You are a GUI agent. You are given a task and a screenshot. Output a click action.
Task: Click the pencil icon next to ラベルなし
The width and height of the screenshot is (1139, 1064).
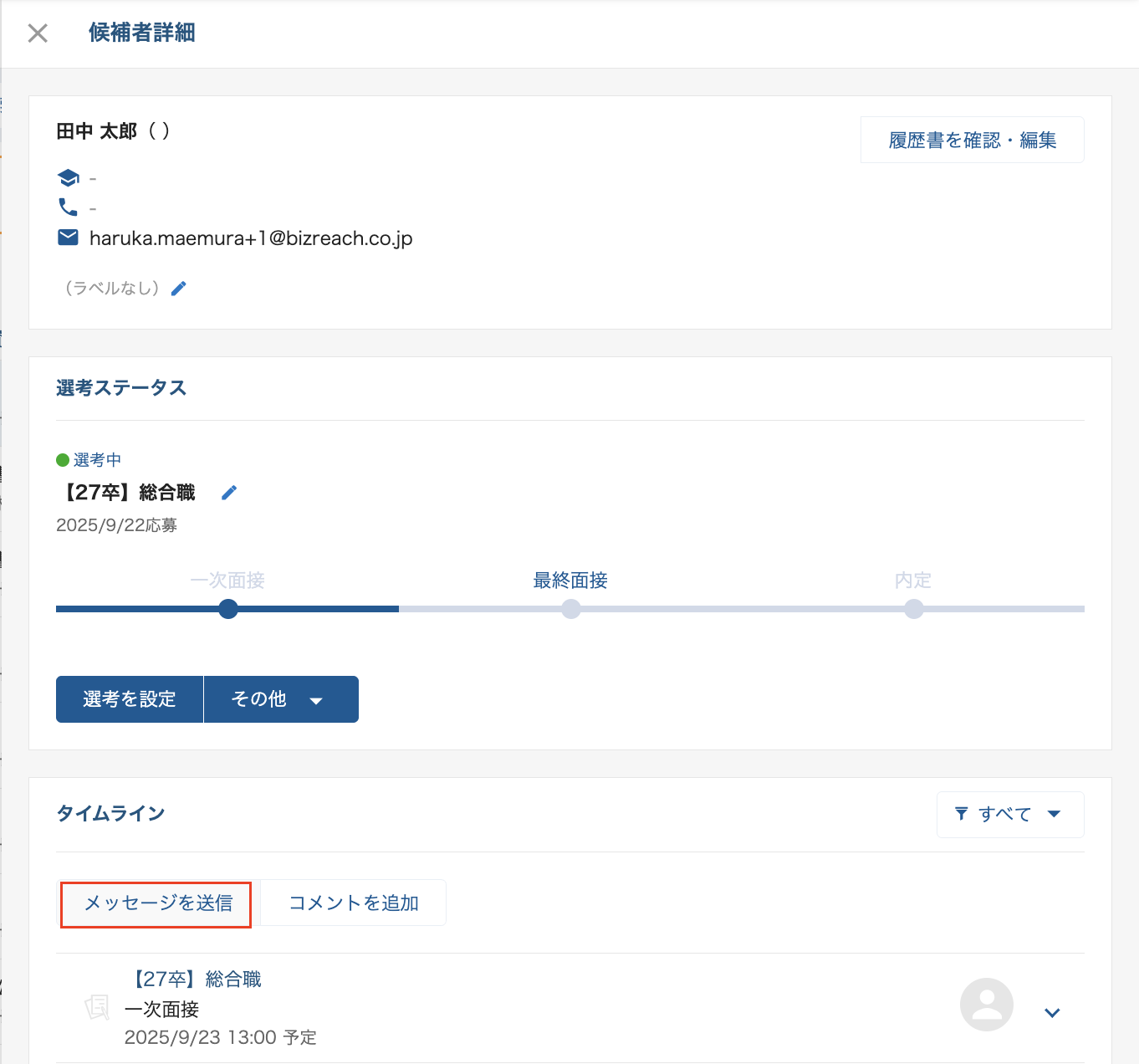[x=179, y=289]
